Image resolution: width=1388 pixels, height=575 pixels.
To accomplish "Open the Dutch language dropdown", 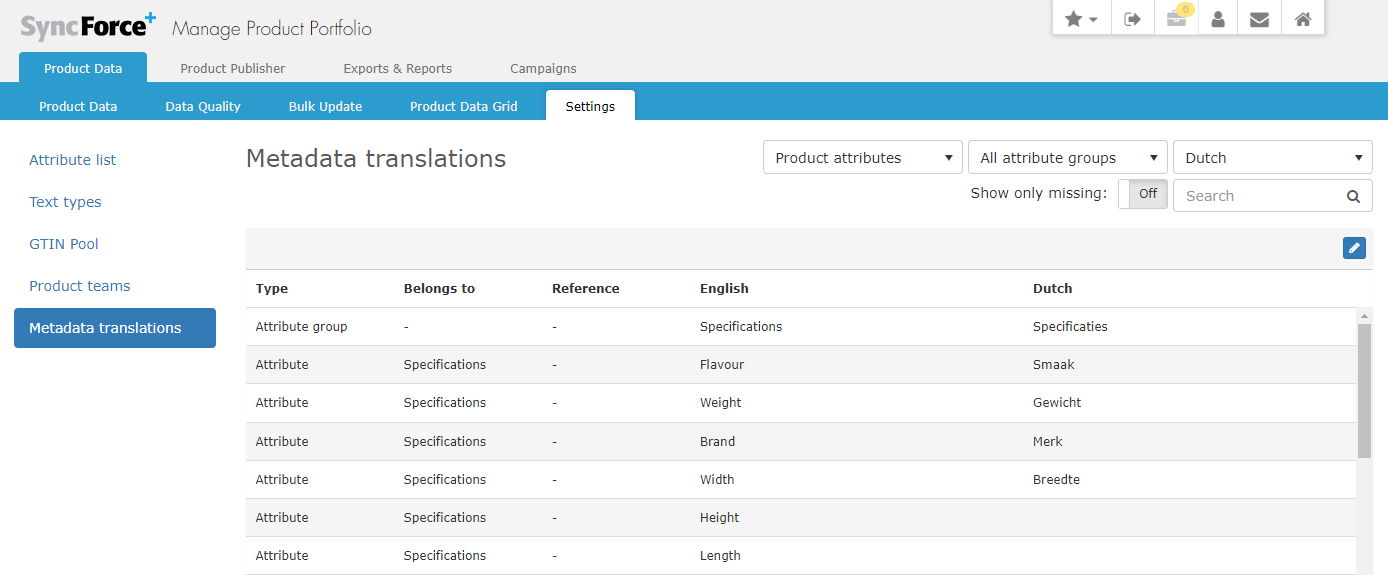I will [1273, 158].
